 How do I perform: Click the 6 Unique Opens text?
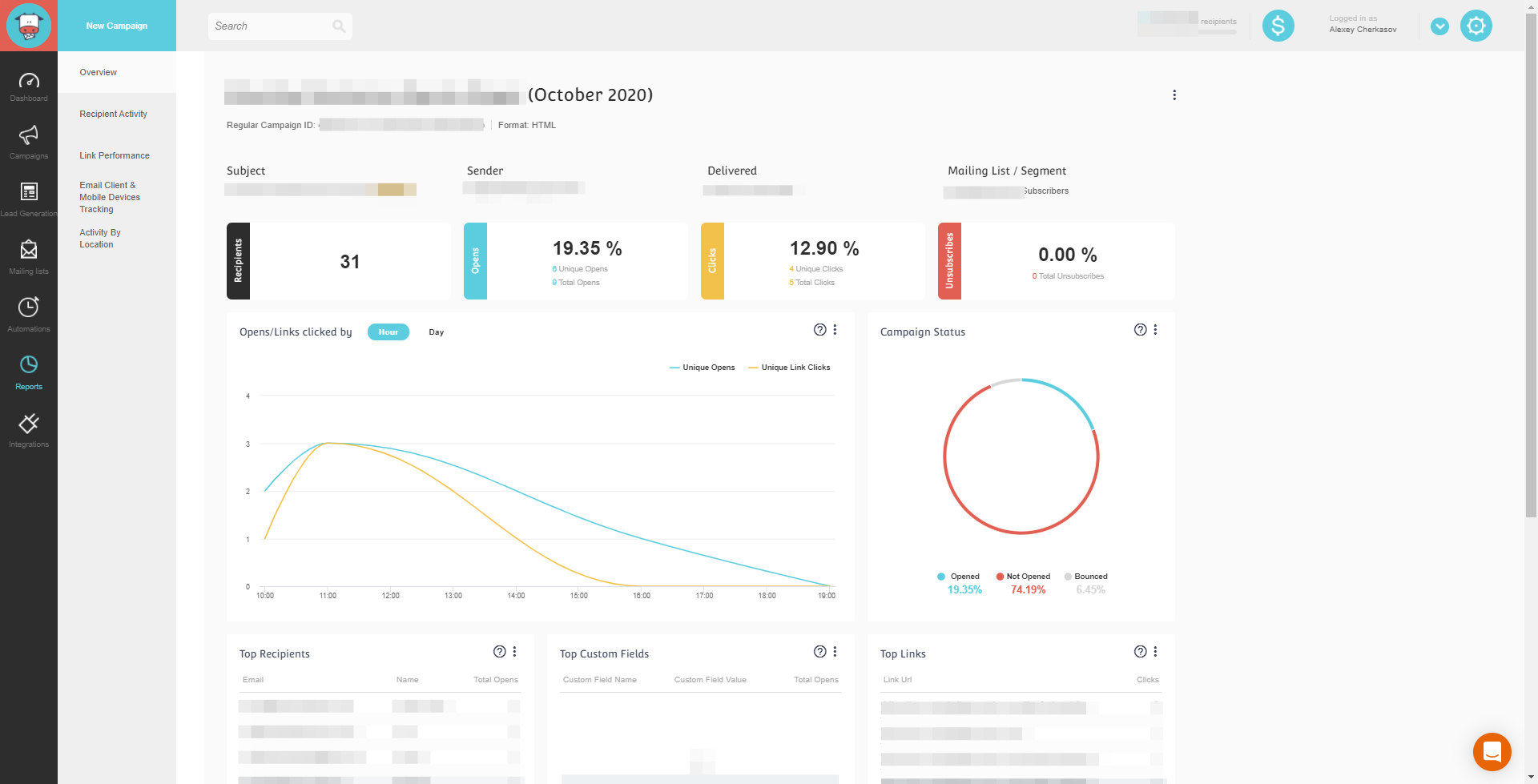click(580, 269)
